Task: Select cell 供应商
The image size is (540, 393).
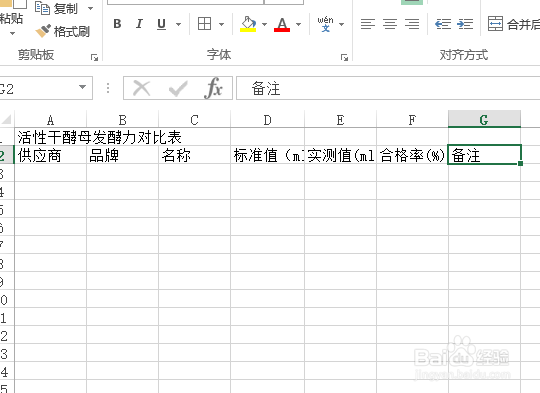Action: tap(50, 155)
